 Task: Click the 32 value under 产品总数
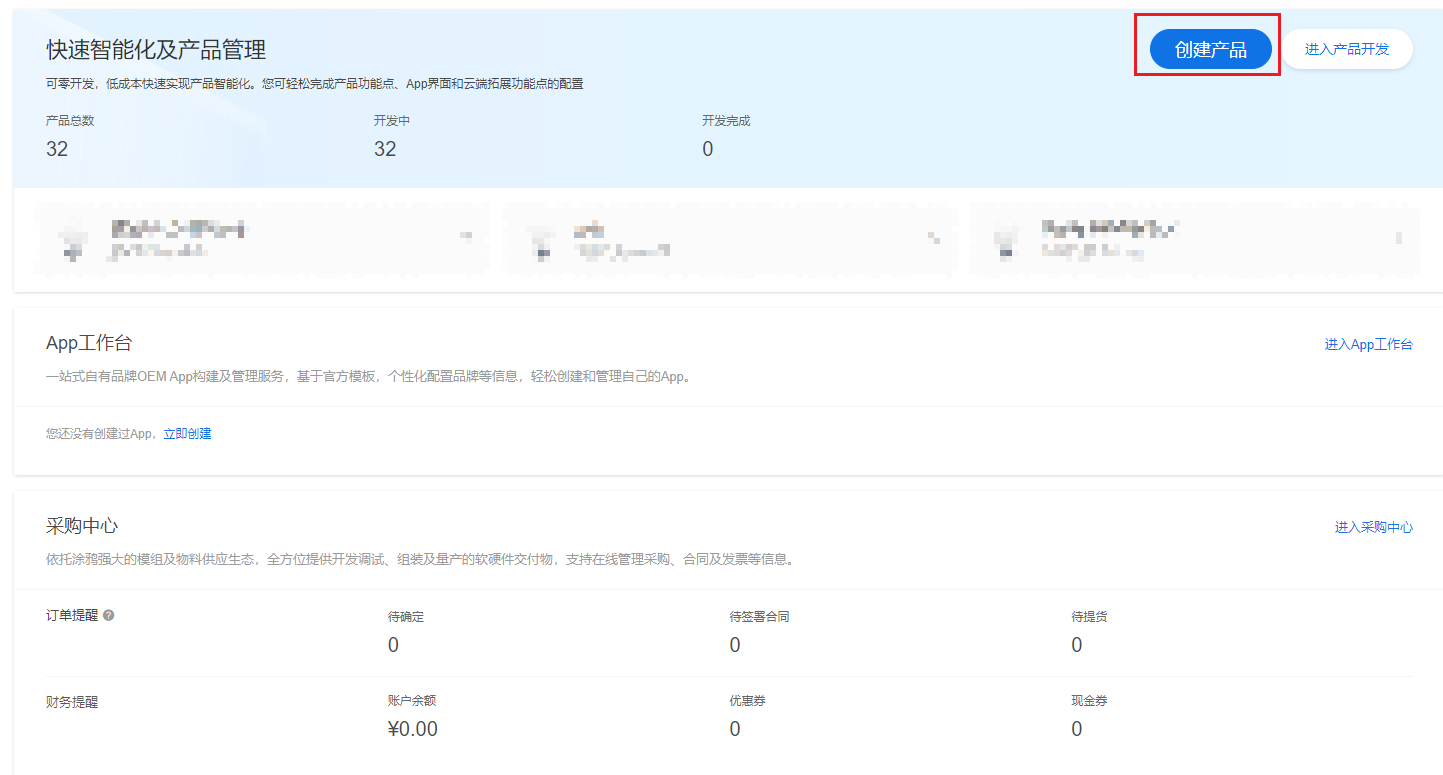[57, 149]
